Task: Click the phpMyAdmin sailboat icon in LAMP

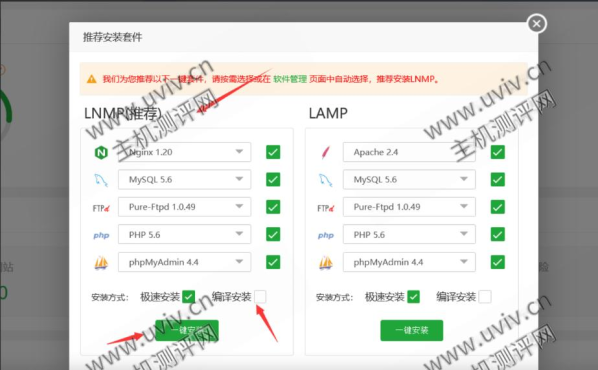Action: [x=326, y=262]
